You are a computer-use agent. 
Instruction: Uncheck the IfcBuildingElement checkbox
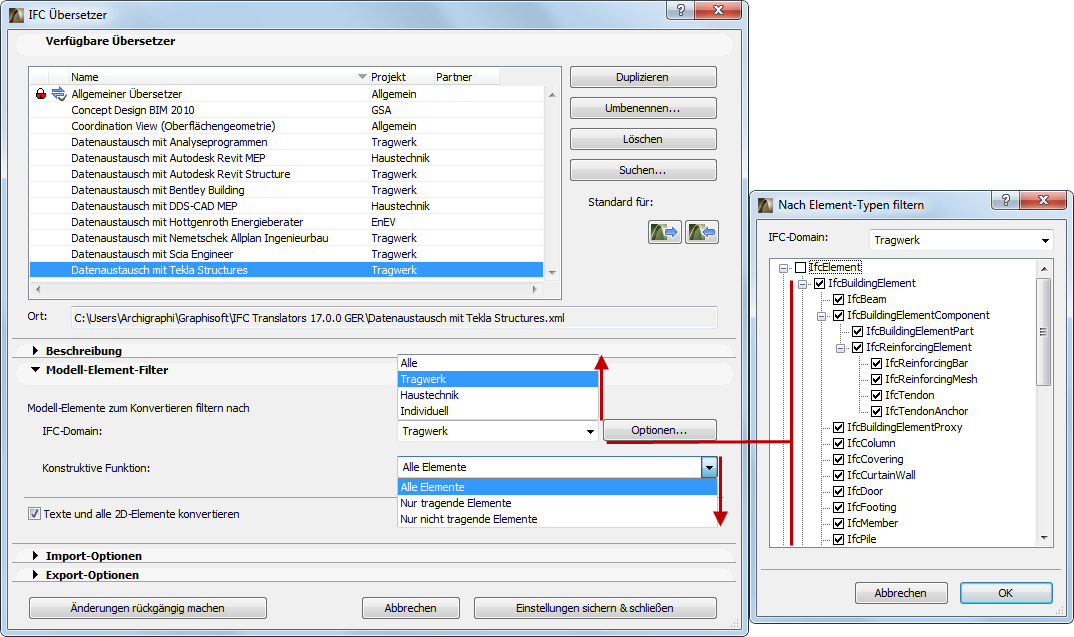coord(819,284)
